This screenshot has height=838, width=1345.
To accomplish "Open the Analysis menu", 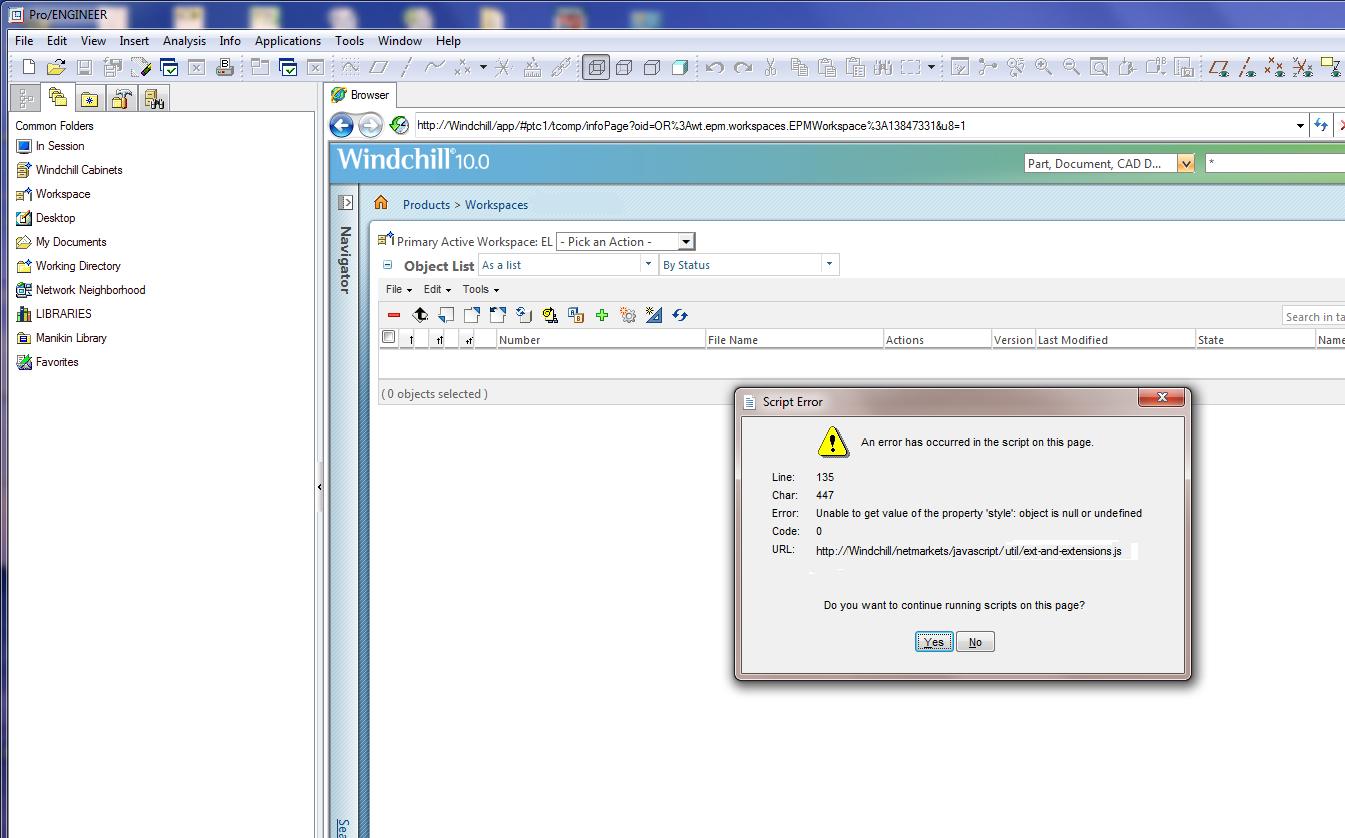I will (x=184, y=41).
